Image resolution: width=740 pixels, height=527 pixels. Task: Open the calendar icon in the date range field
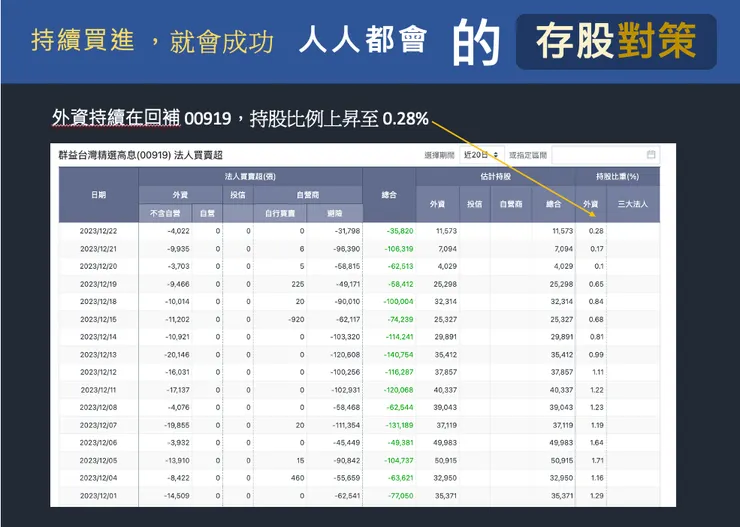pyautogui.click(x=651, y=155)
